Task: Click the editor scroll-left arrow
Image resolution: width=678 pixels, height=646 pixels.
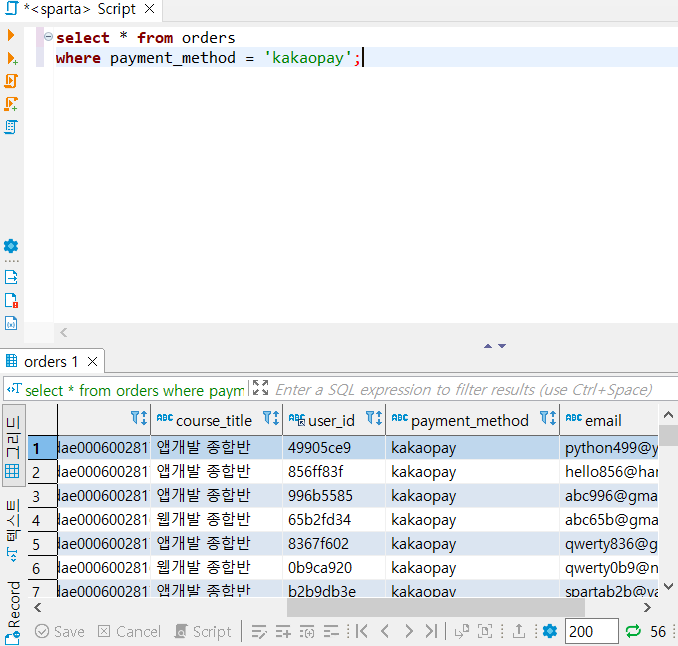Action: tap(64, 332)
